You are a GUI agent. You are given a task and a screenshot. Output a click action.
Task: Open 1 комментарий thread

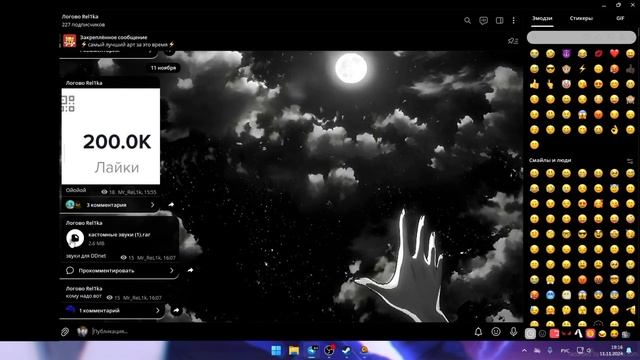pos(113,311)
